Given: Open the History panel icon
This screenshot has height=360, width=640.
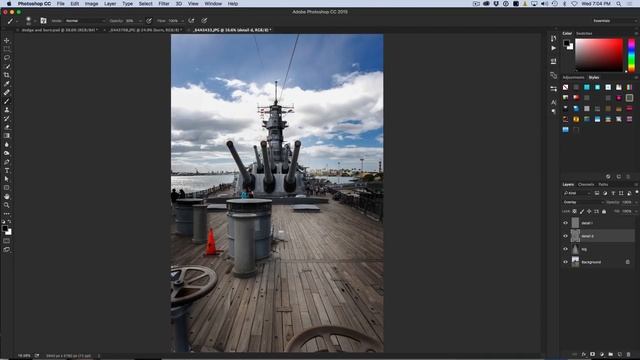Looking at the screenshot, I should click(x=553, y=38).
